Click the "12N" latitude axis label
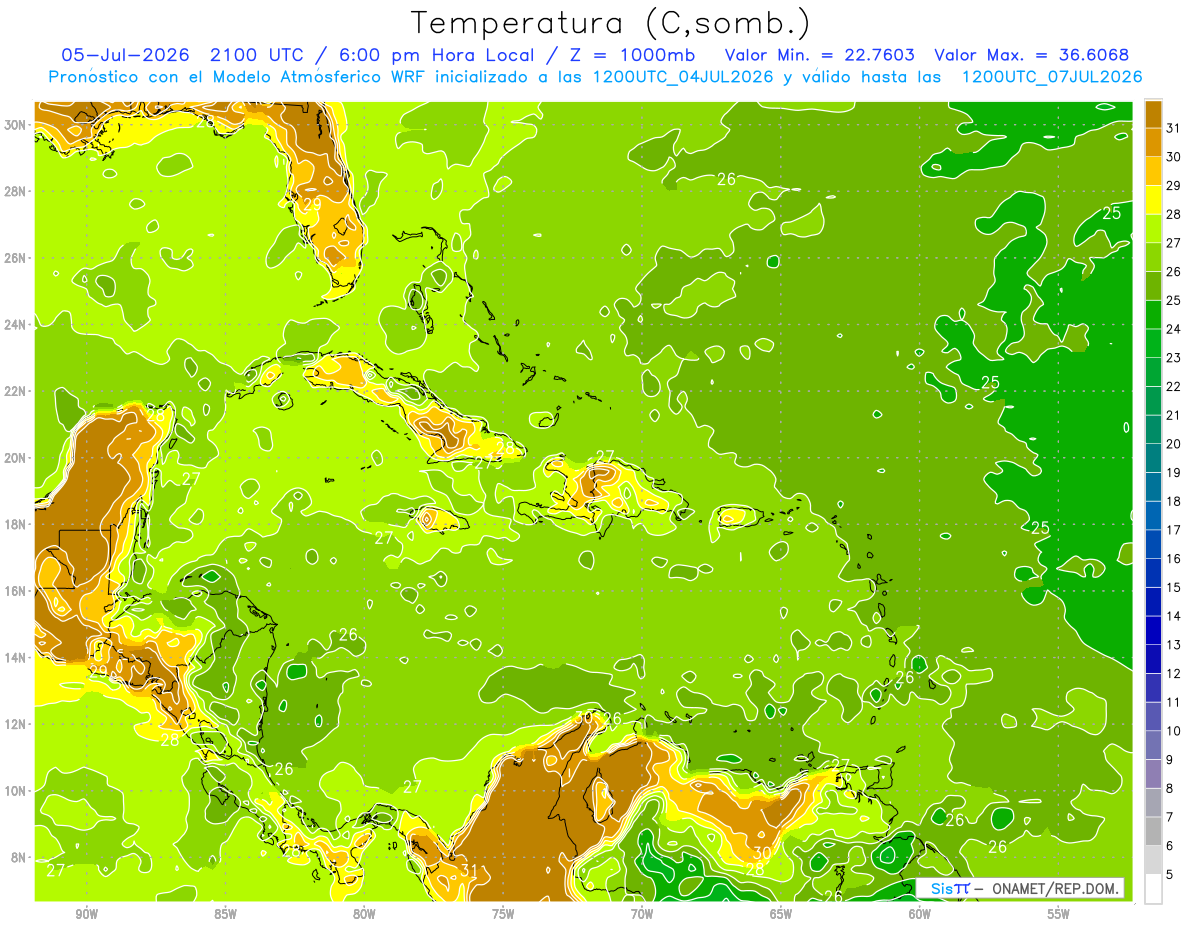 click(15, 724)
